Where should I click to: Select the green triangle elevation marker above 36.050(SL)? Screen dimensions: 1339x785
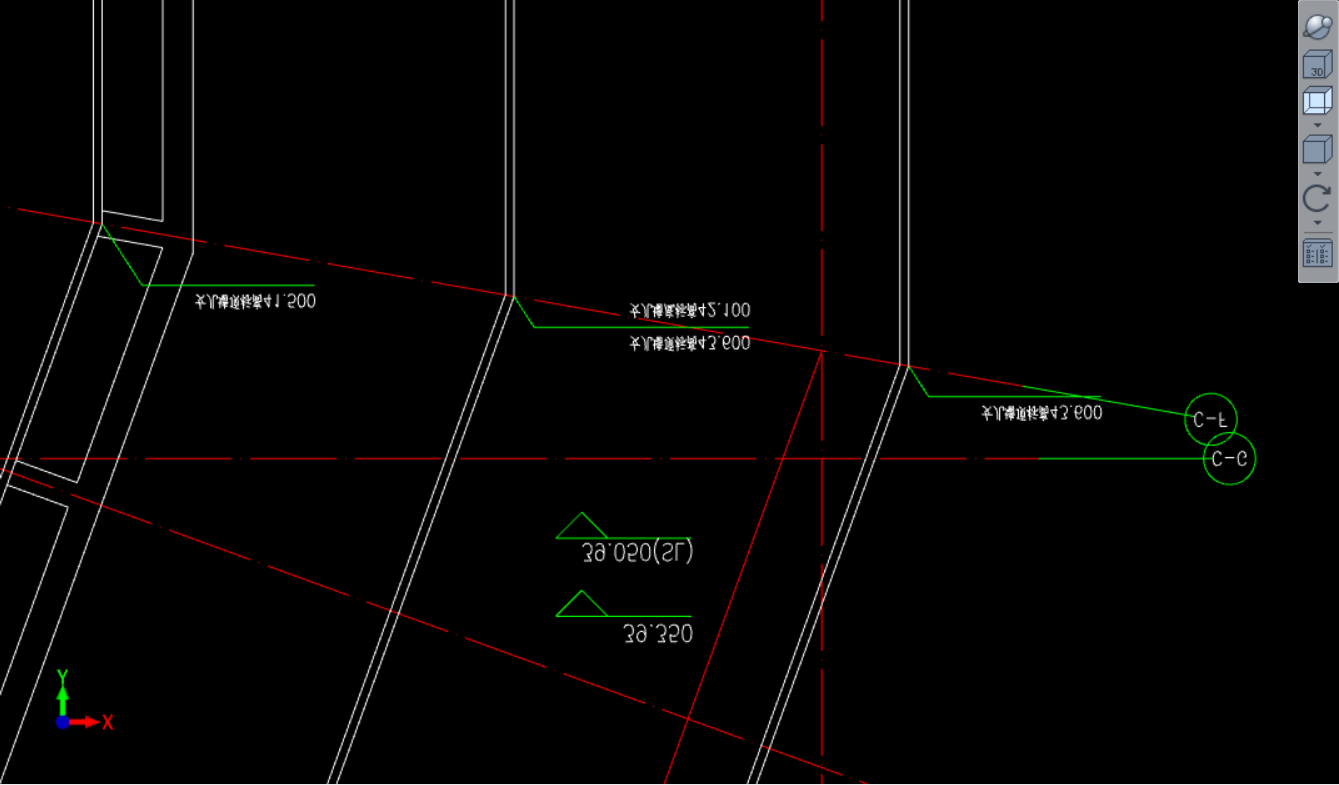coord(582,526)
